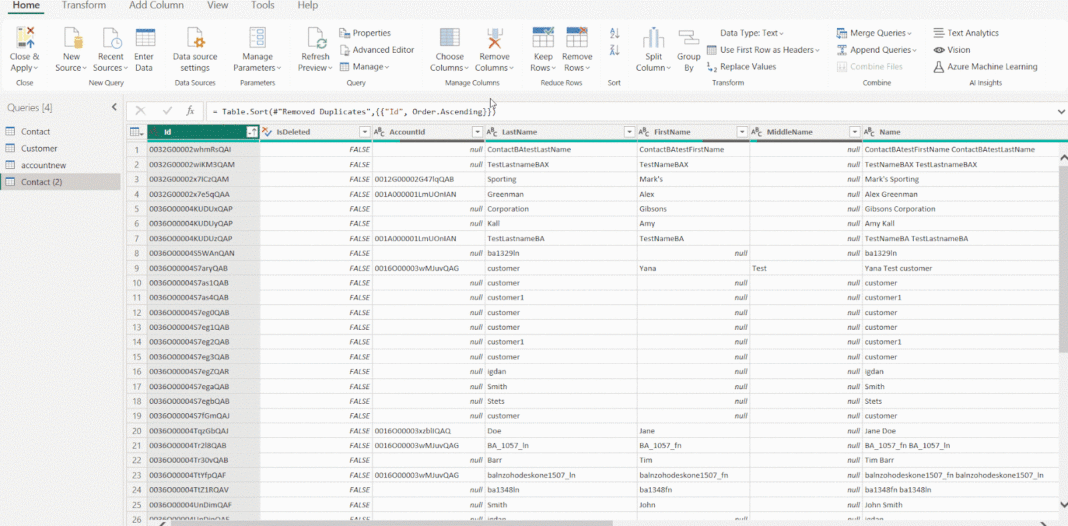Click the Sort Ascending icon

[614, 34]
